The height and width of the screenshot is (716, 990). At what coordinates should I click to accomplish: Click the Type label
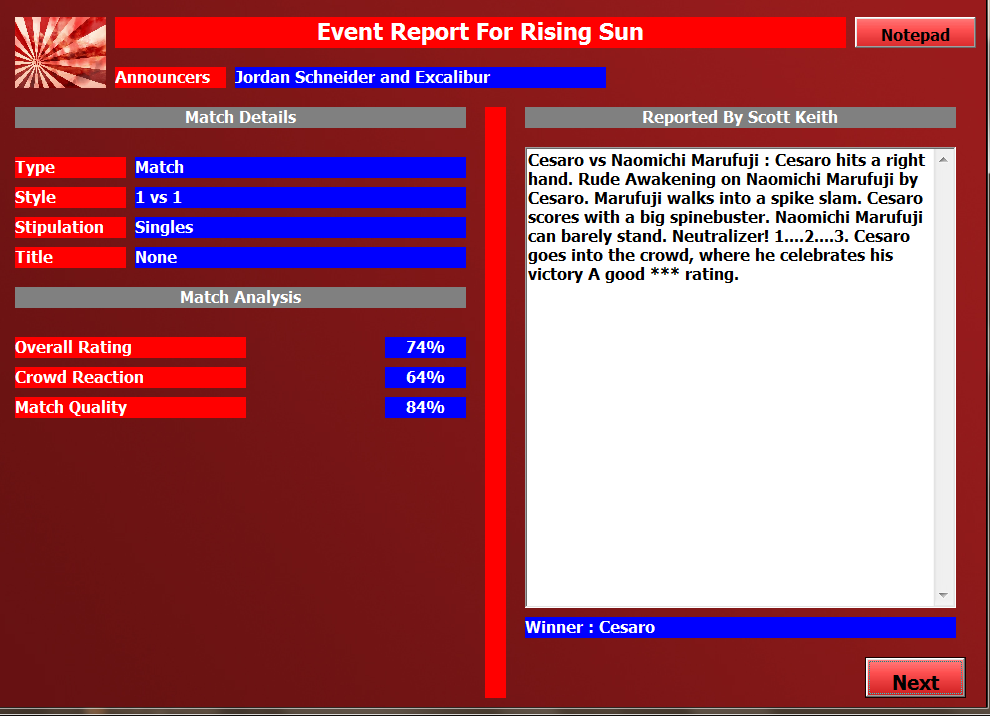[x=70, y=167]
